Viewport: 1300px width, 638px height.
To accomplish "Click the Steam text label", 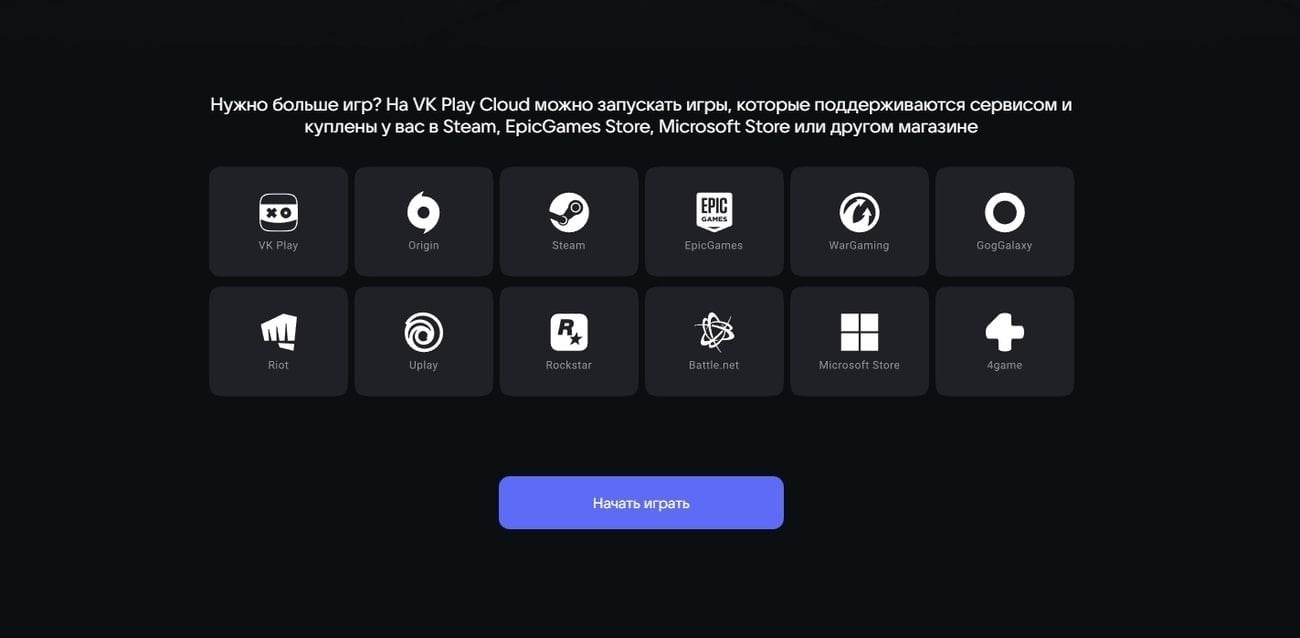I will (x=569, y=245).
